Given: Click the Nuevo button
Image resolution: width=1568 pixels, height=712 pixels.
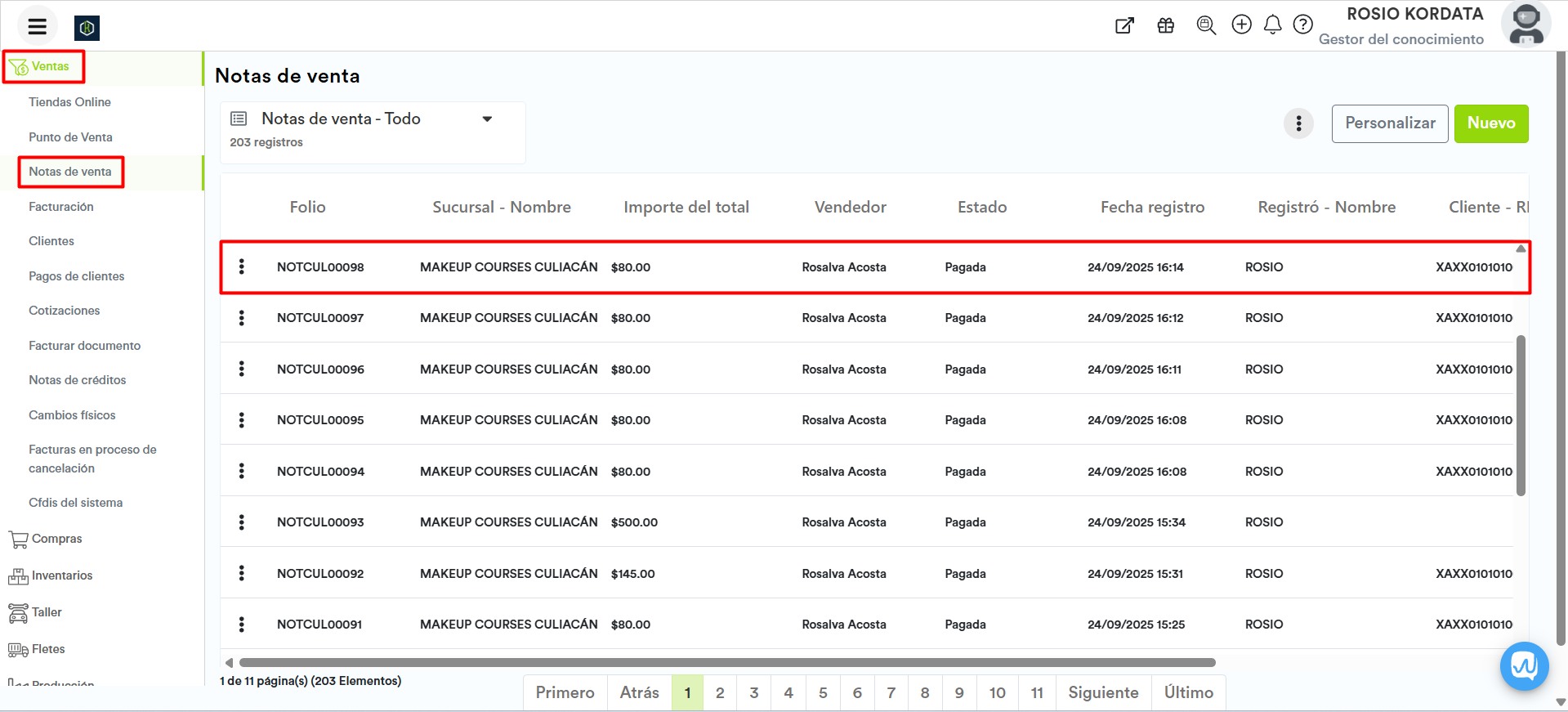Looking at the screenshot, I should (1490, 123).
